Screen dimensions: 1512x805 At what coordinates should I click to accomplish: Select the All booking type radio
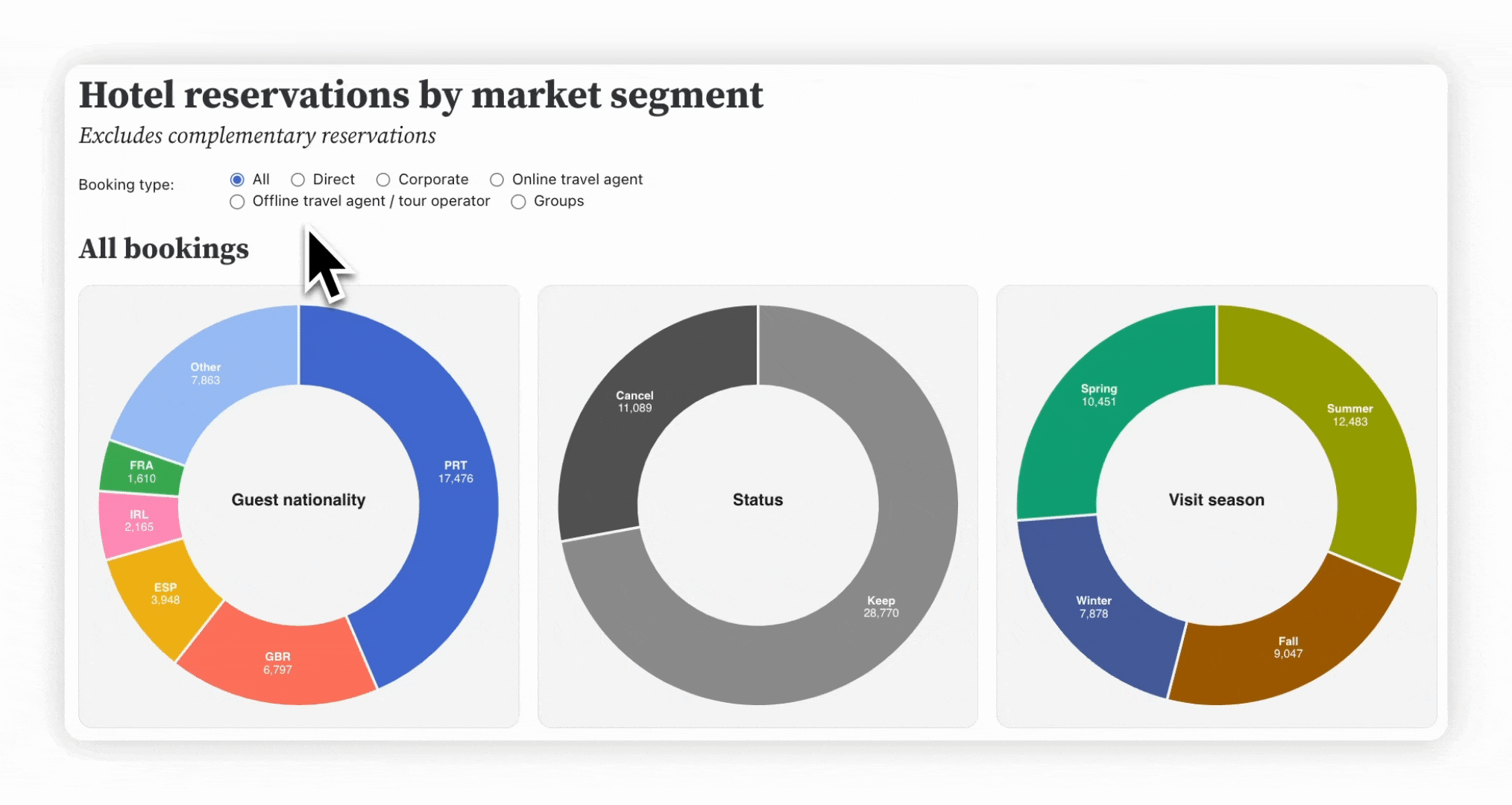pyautogui.click(x=237, y=180)
